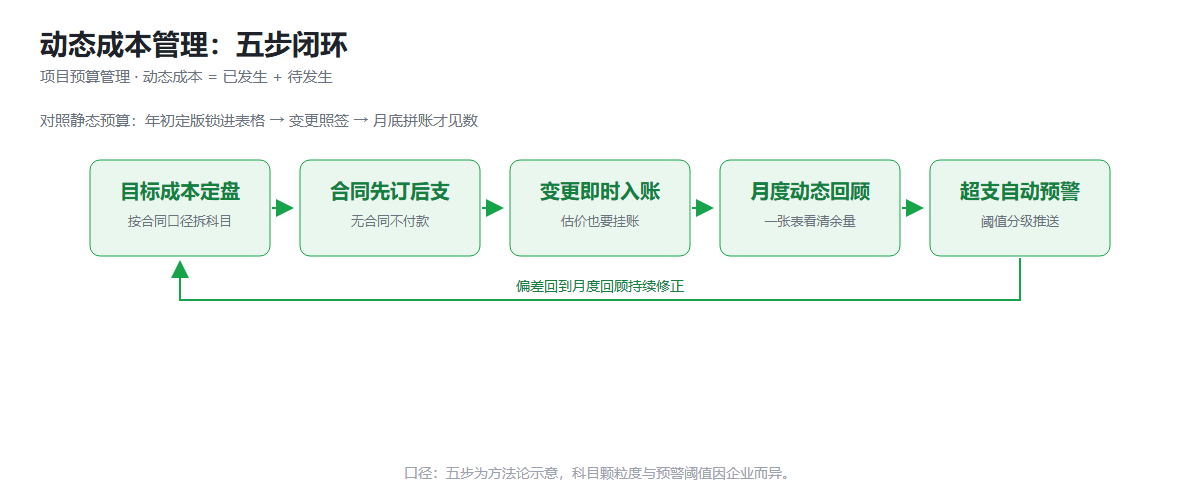Click the subtitle 项目预算管理 · 动态成本 = 已发生 + 待发生
The image size is (1200, 500).
coord(186,77)
